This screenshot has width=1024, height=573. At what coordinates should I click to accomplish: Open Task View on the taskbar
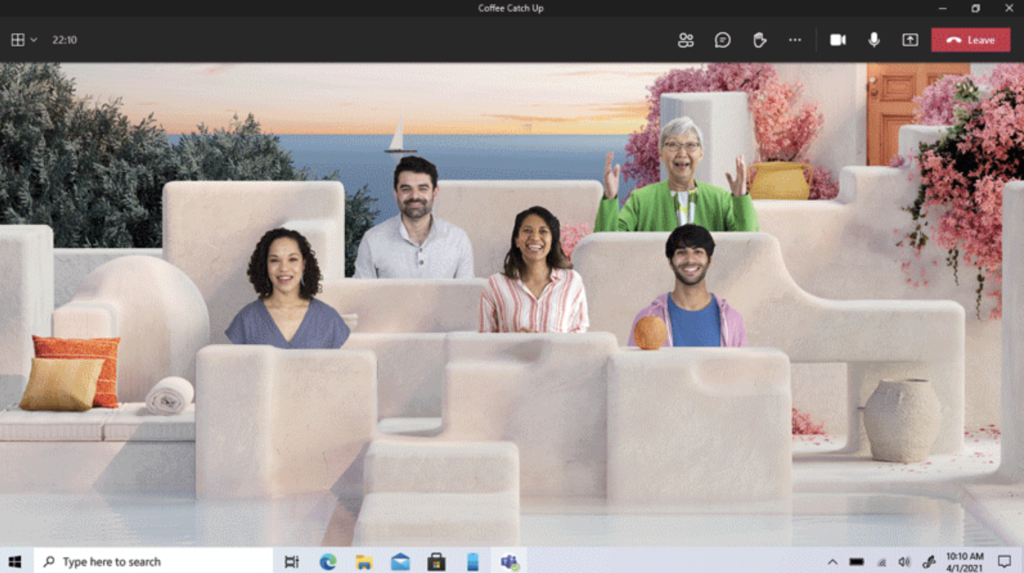coord(291,561)
